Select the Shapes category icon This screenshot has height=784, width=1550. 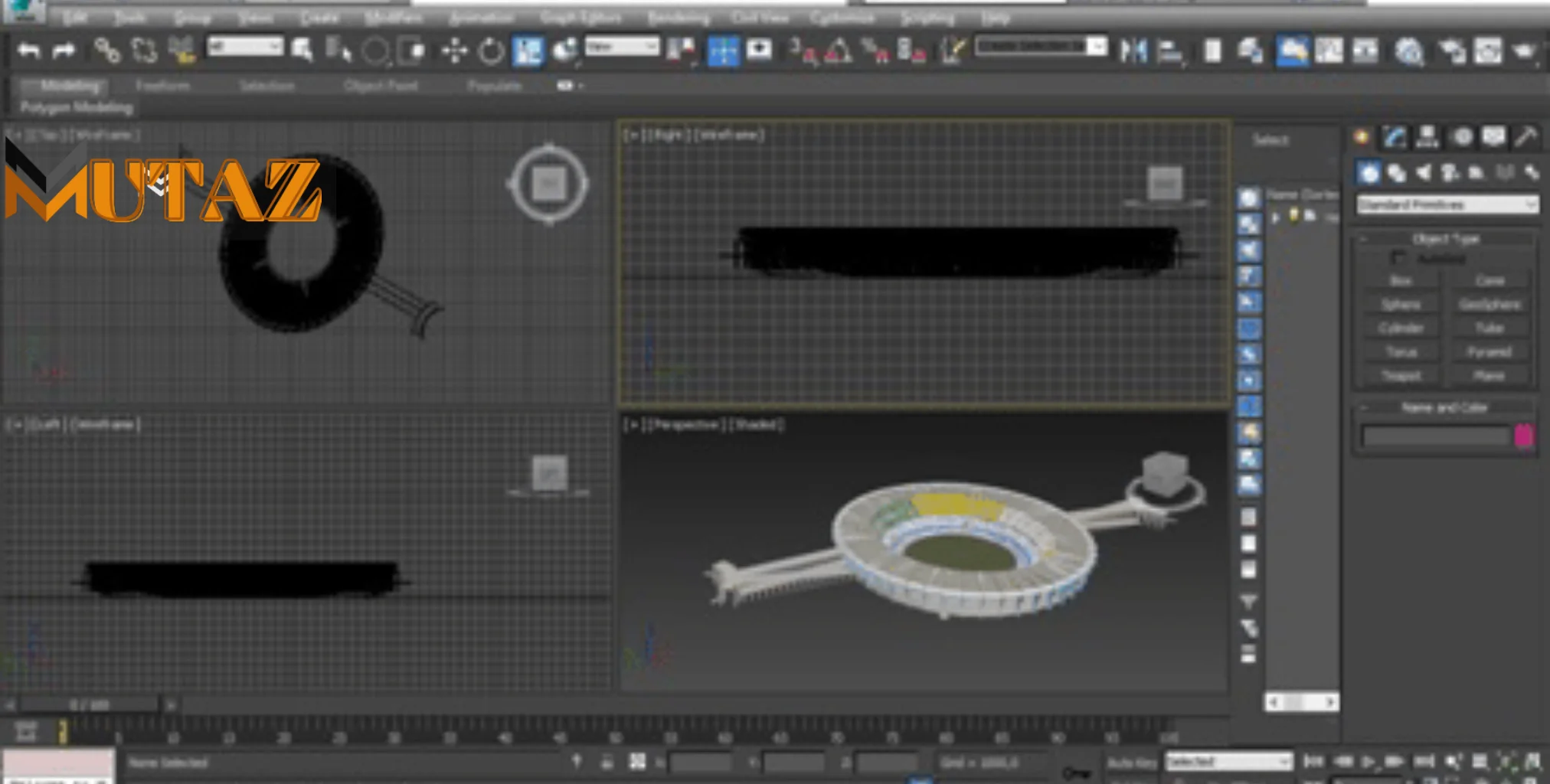1396,173
